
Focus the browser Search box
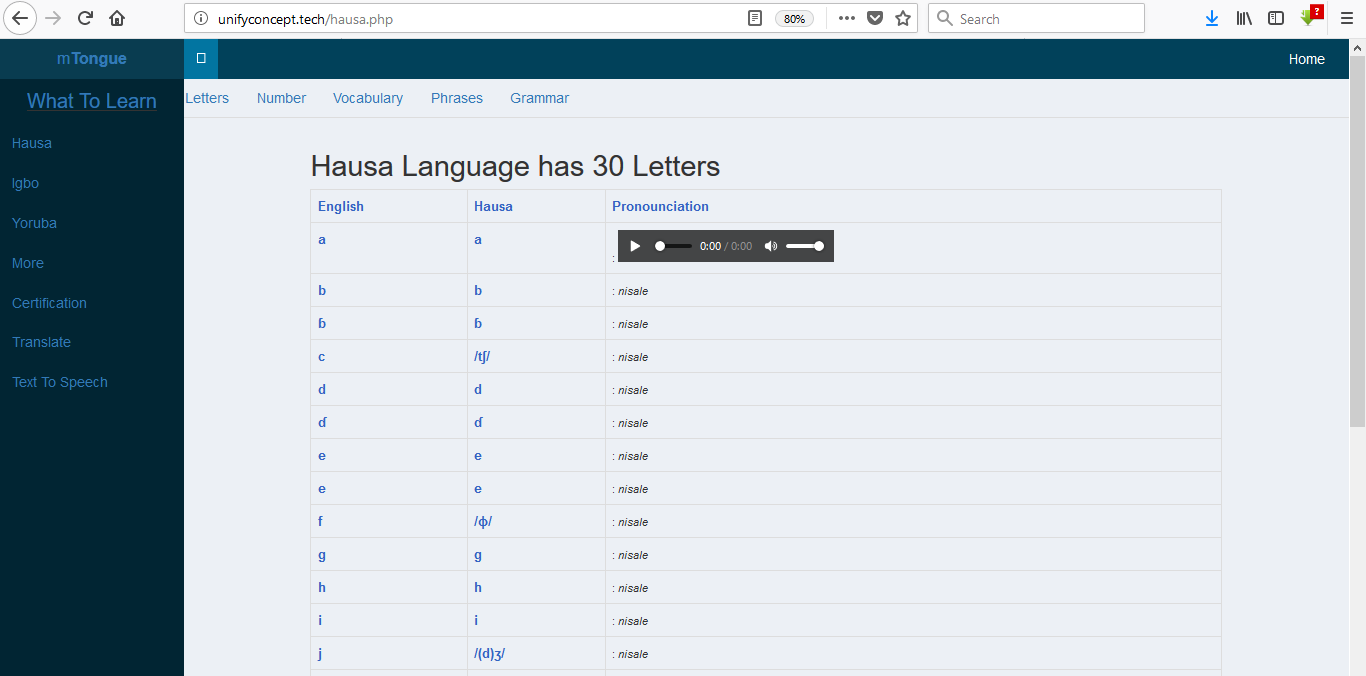tap(1036, 18)
